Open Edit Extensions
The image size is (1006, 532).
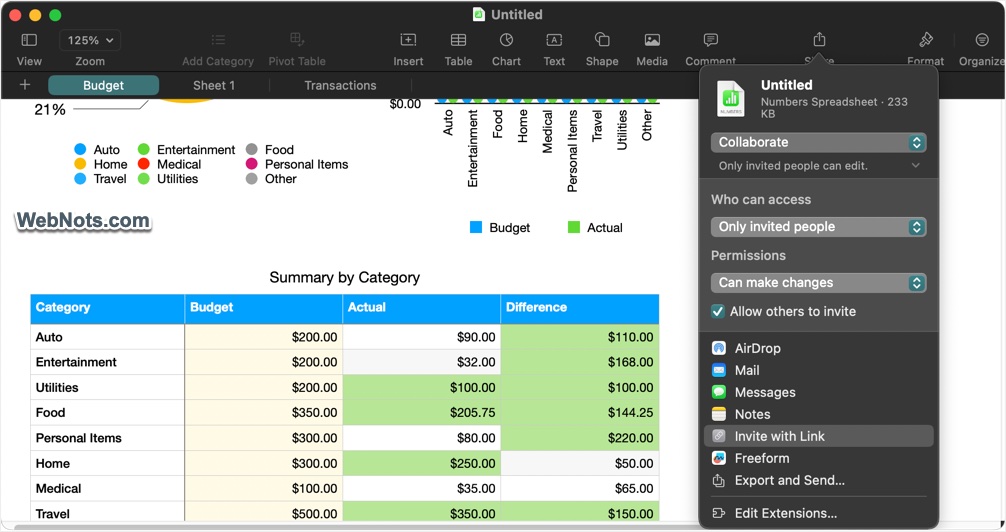click(819, 513)
